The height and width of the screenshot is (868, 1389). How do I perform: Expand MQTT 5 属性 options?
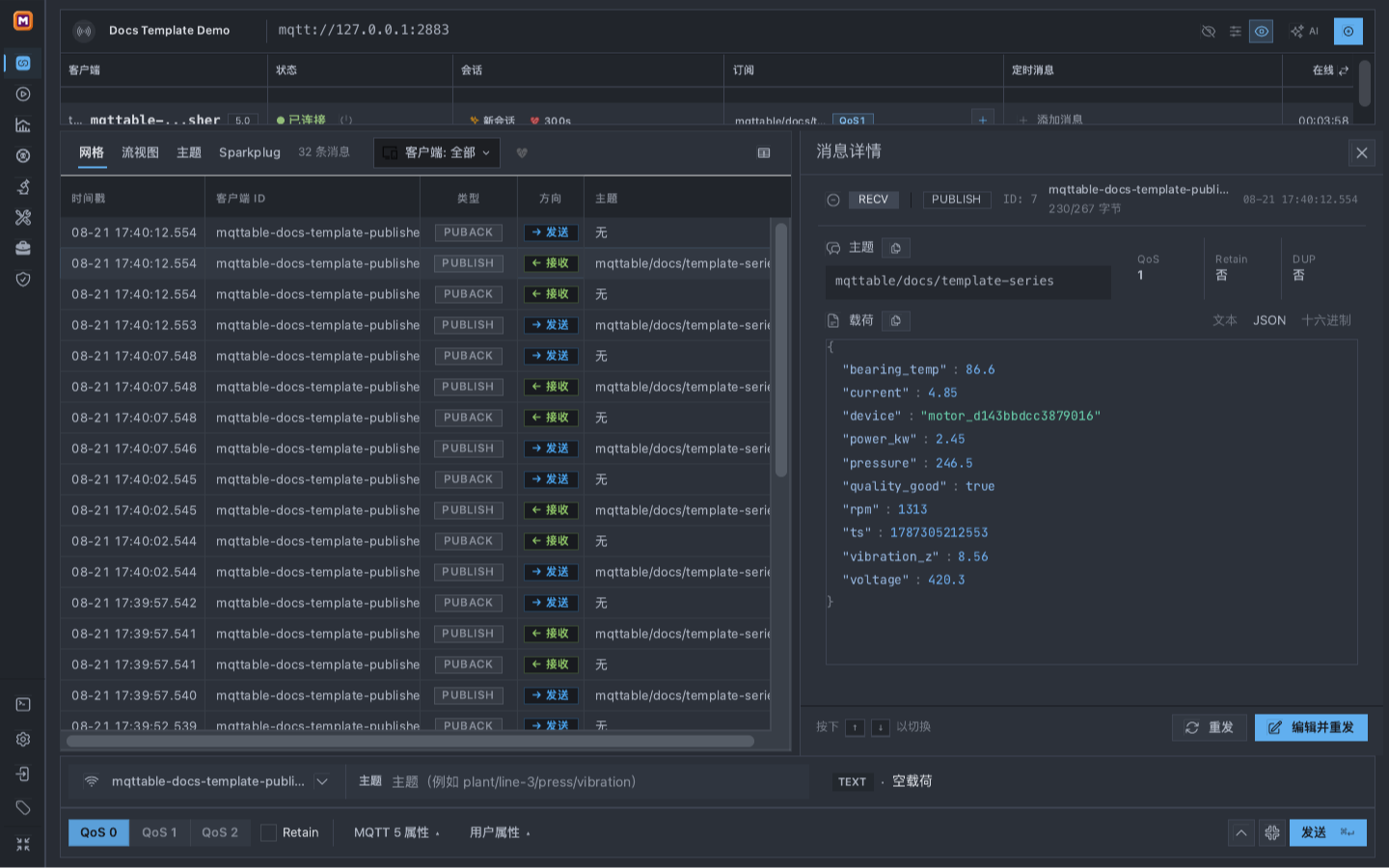396,832
